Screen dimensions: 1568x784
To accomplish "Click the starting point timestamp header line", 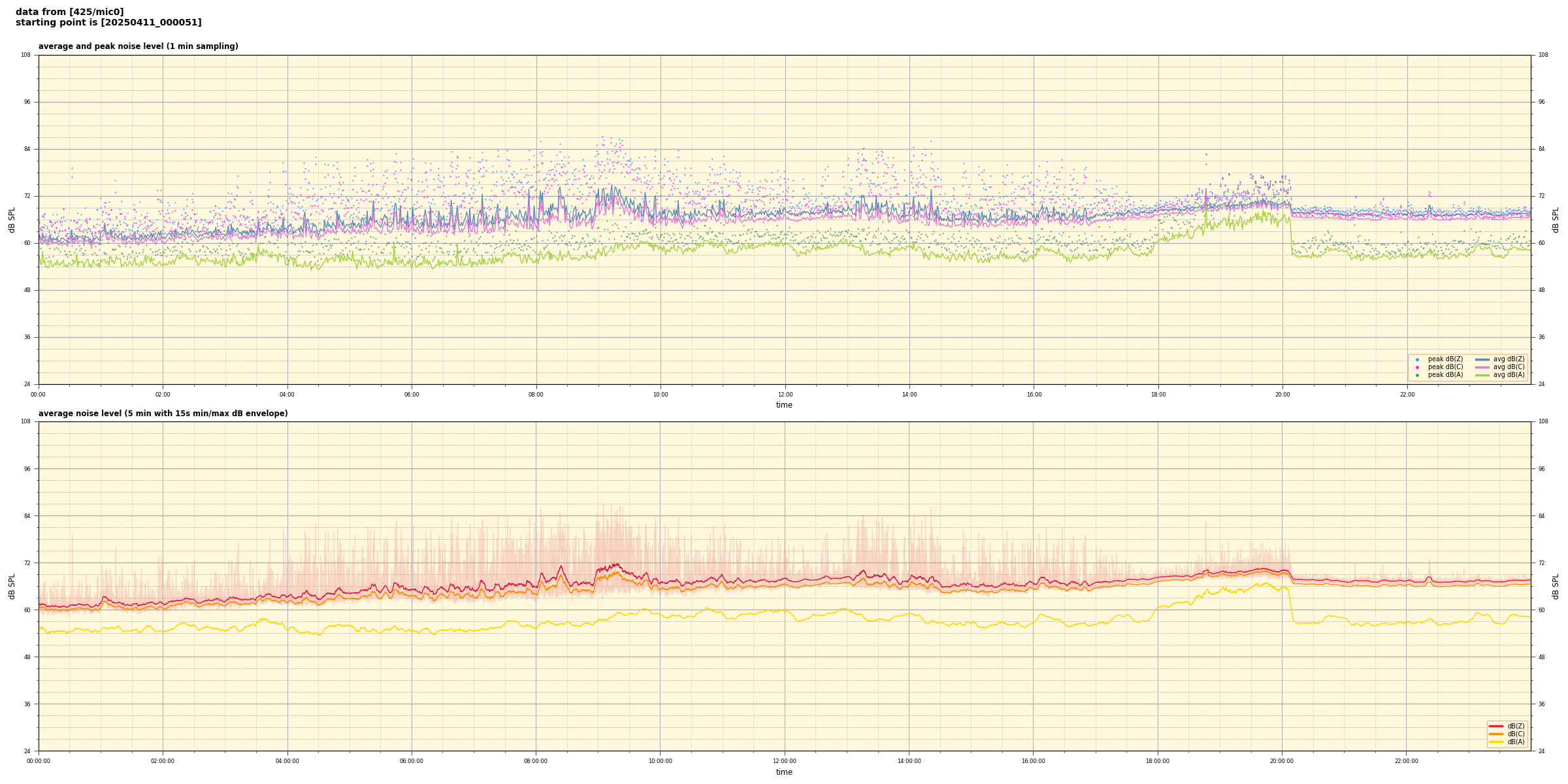I will click(x=108, y=23).
